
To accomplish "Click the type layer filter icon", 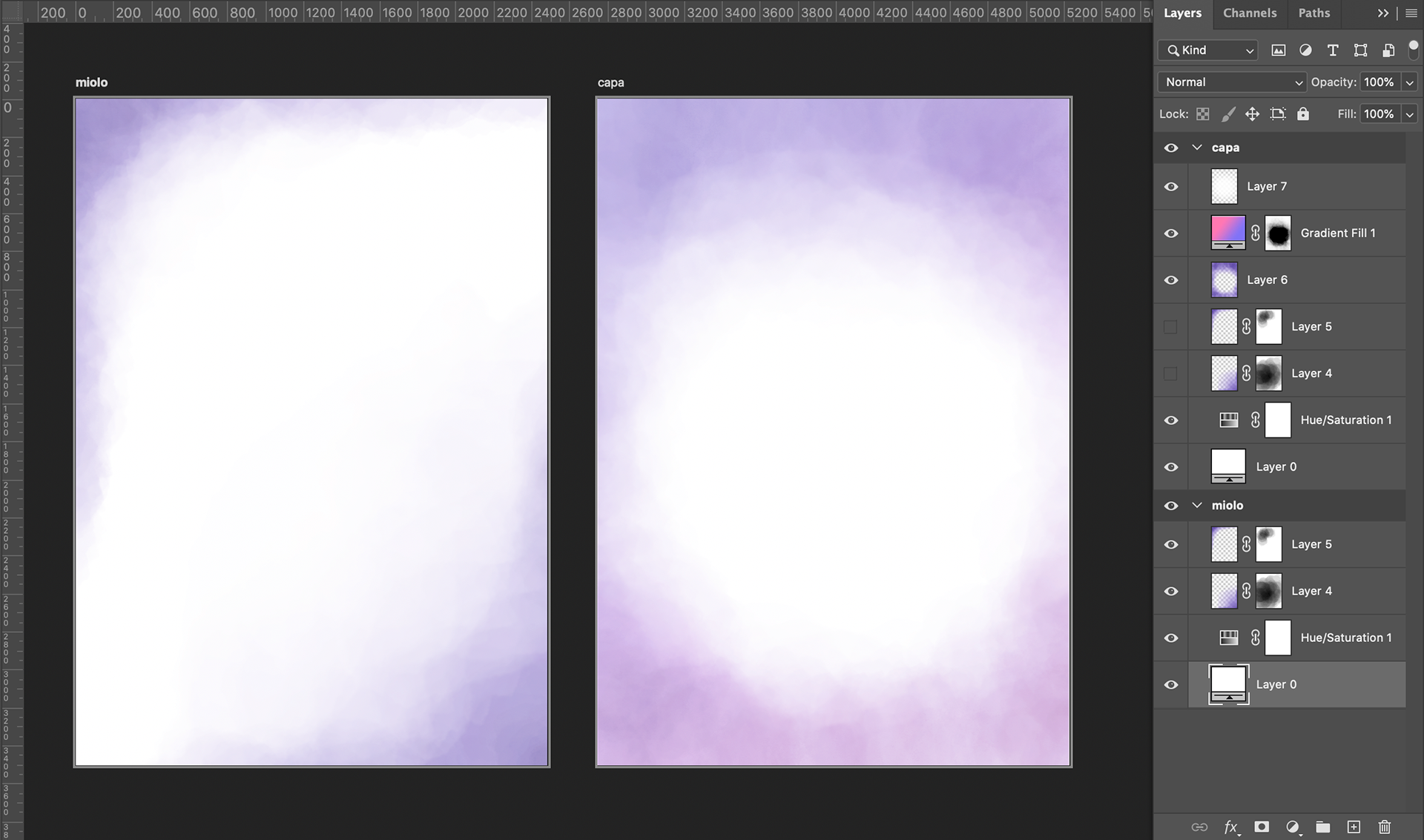I will 1333,50.
